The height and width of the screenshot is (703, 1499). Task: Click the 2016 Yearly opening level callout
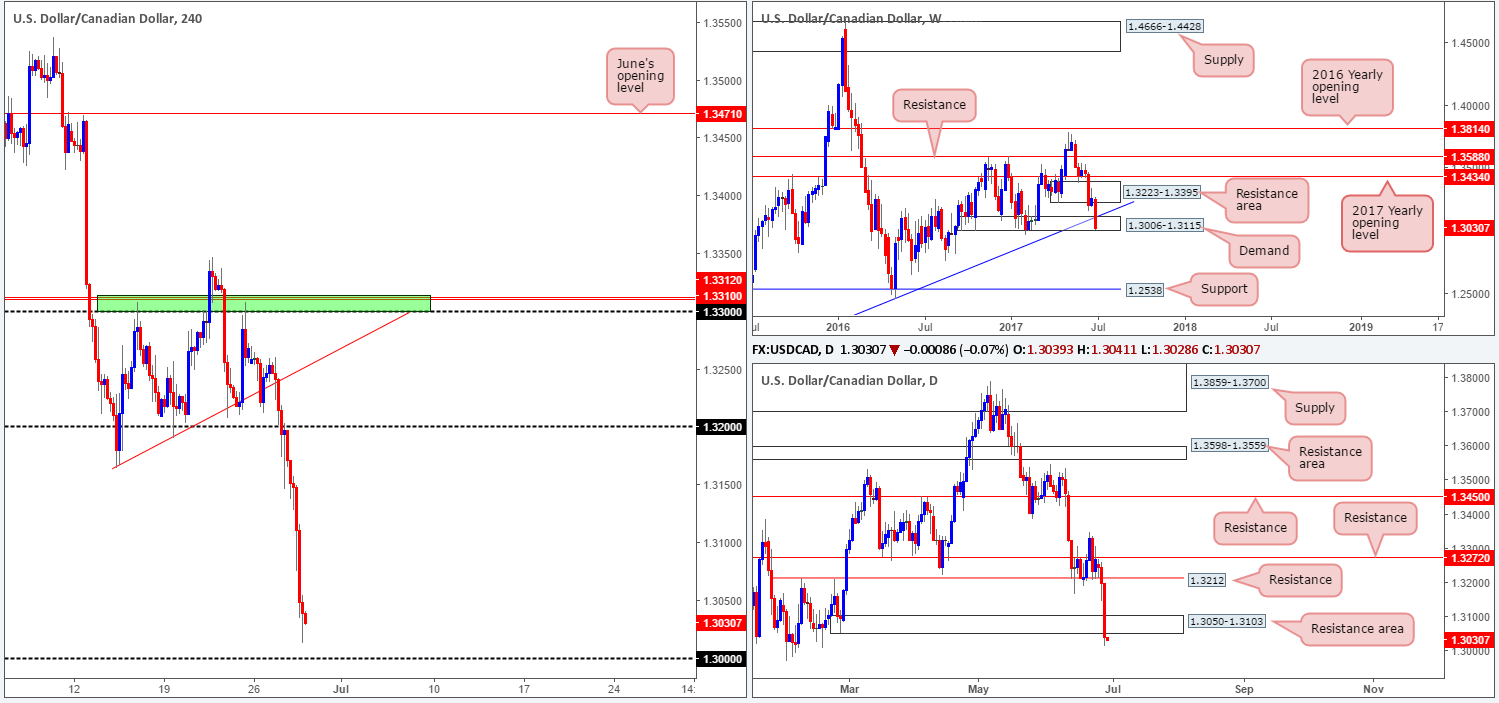click(1345, 87)
